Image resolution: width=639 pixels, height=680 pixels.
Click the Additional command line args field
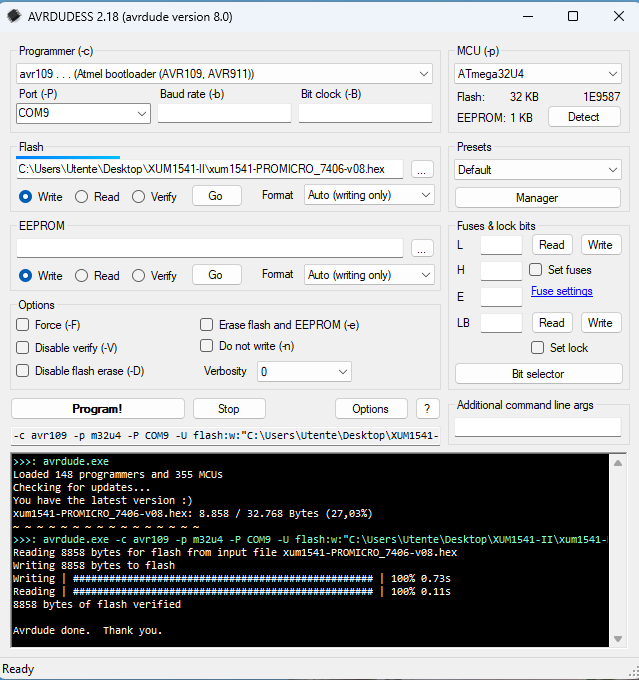(x=538, y=427)
